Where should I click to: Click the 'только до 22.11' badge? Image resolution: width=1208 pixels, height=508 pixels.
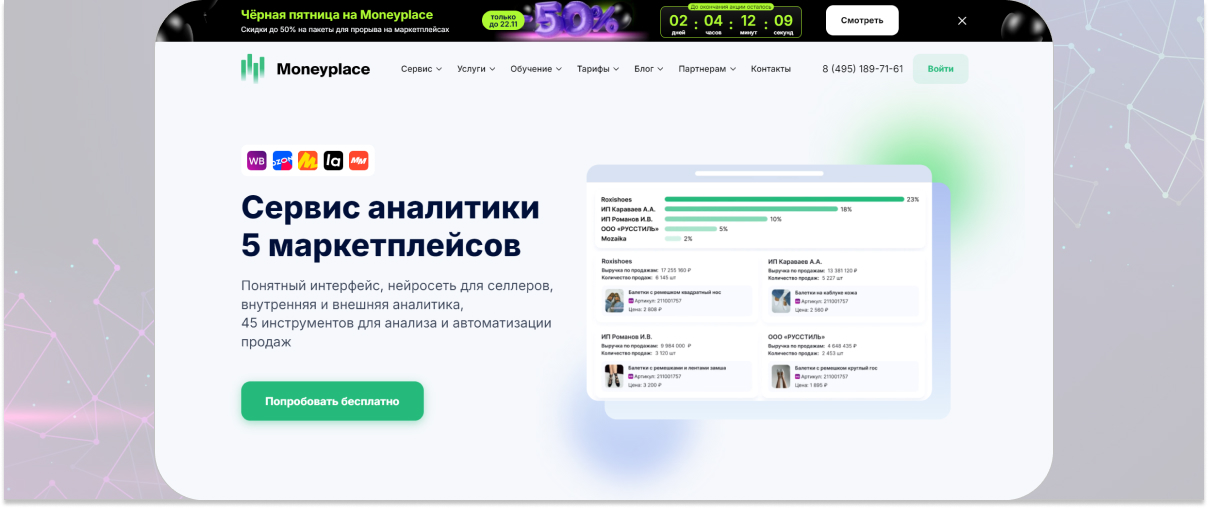(x=503, y=20)
